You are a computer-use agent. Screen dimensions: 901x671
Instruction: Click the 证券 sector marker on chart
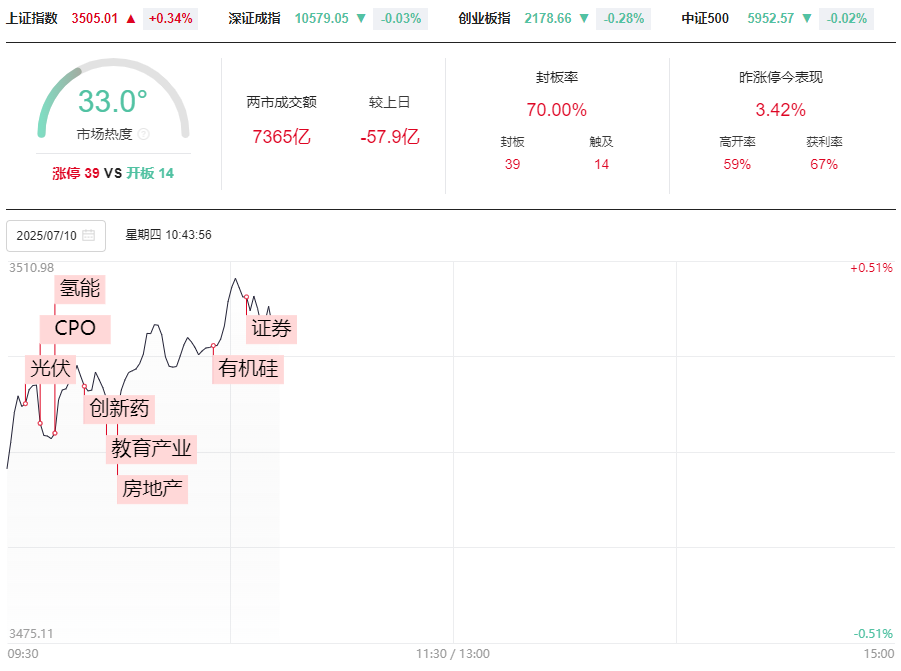coord(272,328)
